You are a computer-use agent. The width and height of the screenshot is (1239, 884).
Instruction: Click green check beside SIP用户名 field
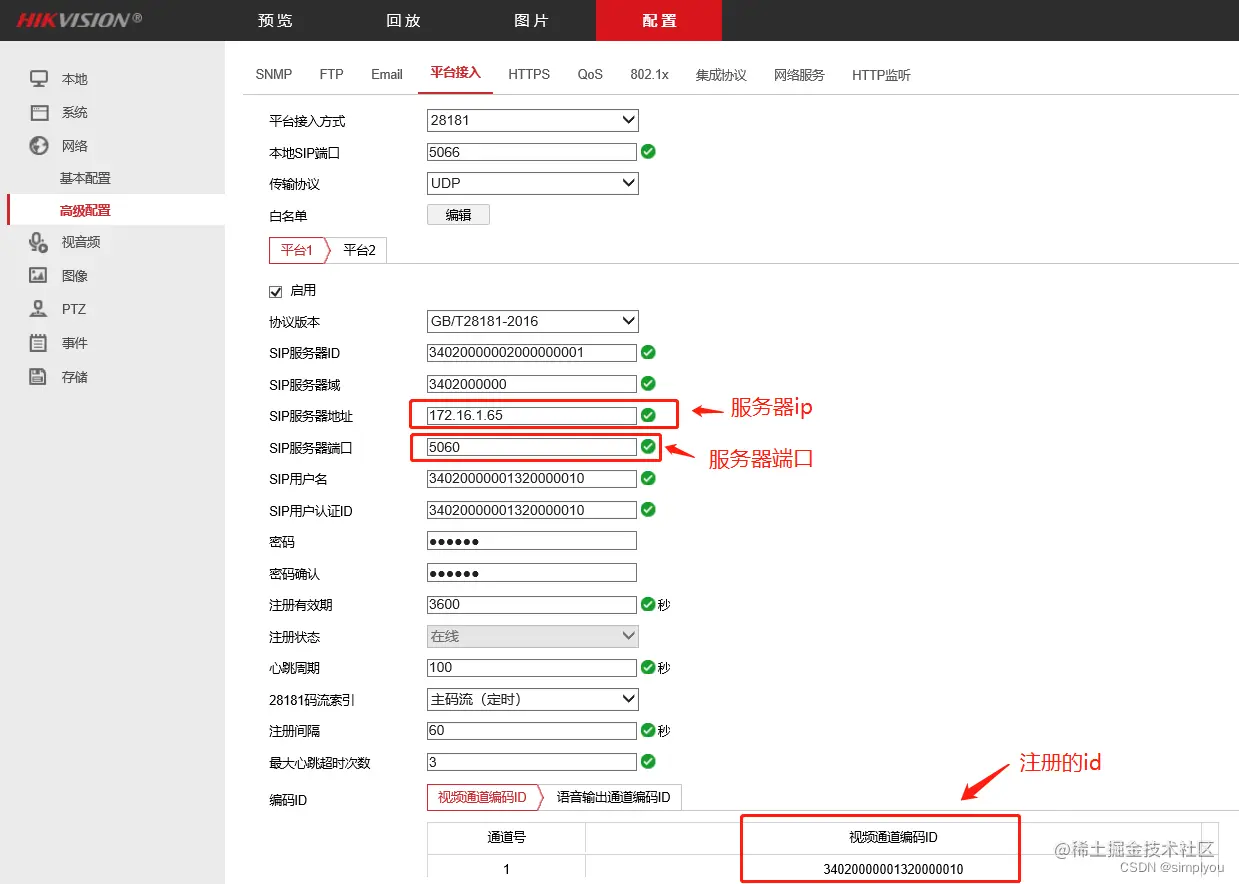pyautogui.click(x=648, y=479)
